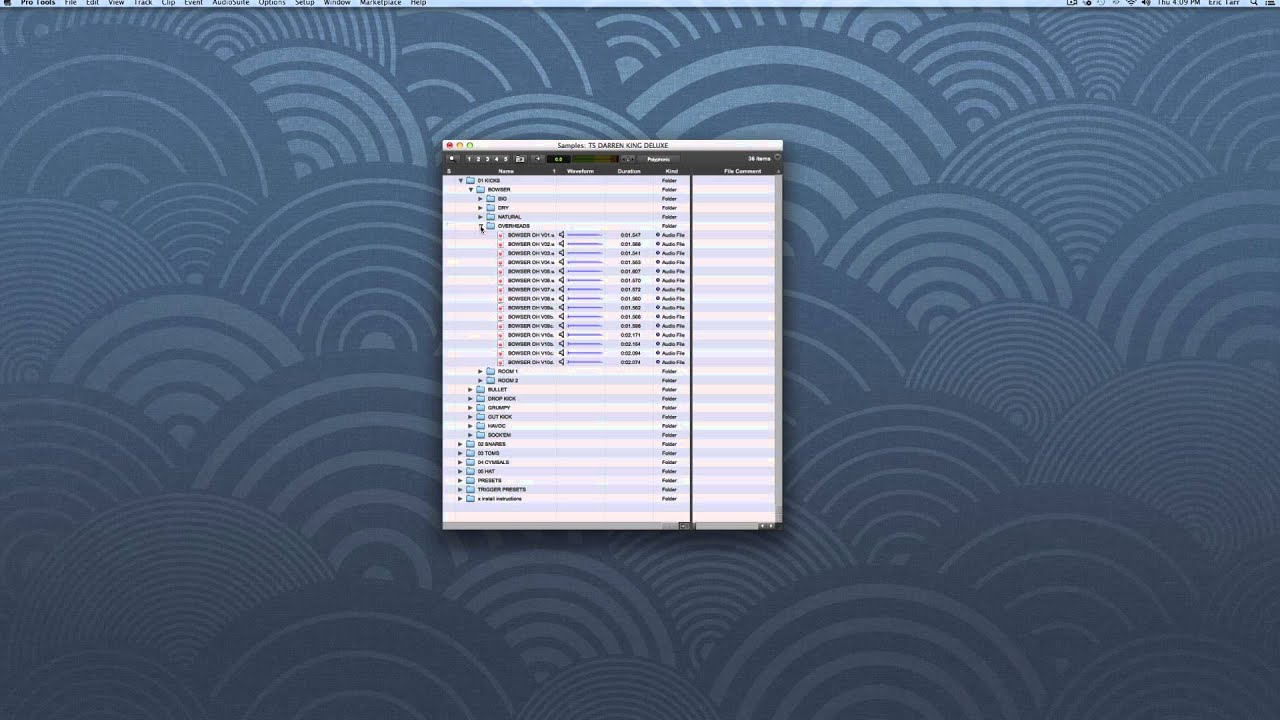Open the Track menu

[143, 3]
